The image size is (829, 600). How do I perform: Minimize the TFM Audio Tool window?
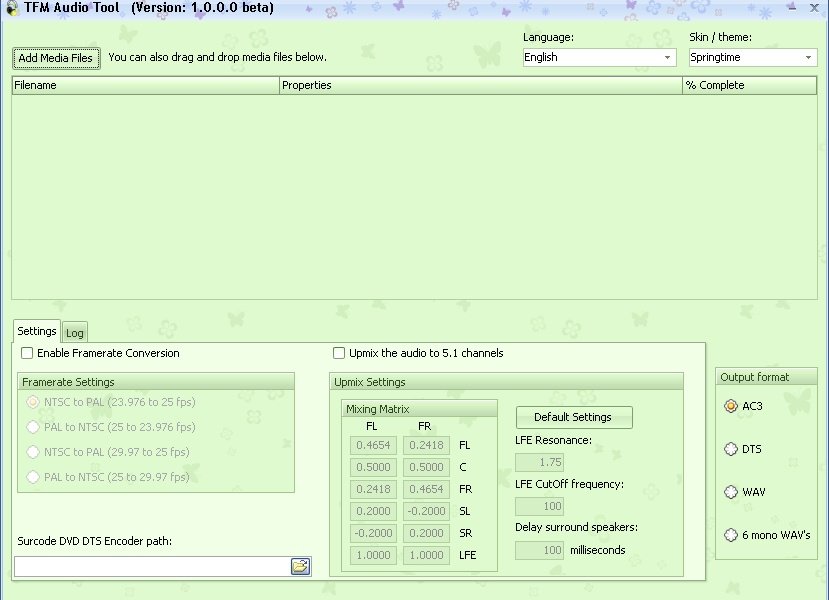[791, 7]
